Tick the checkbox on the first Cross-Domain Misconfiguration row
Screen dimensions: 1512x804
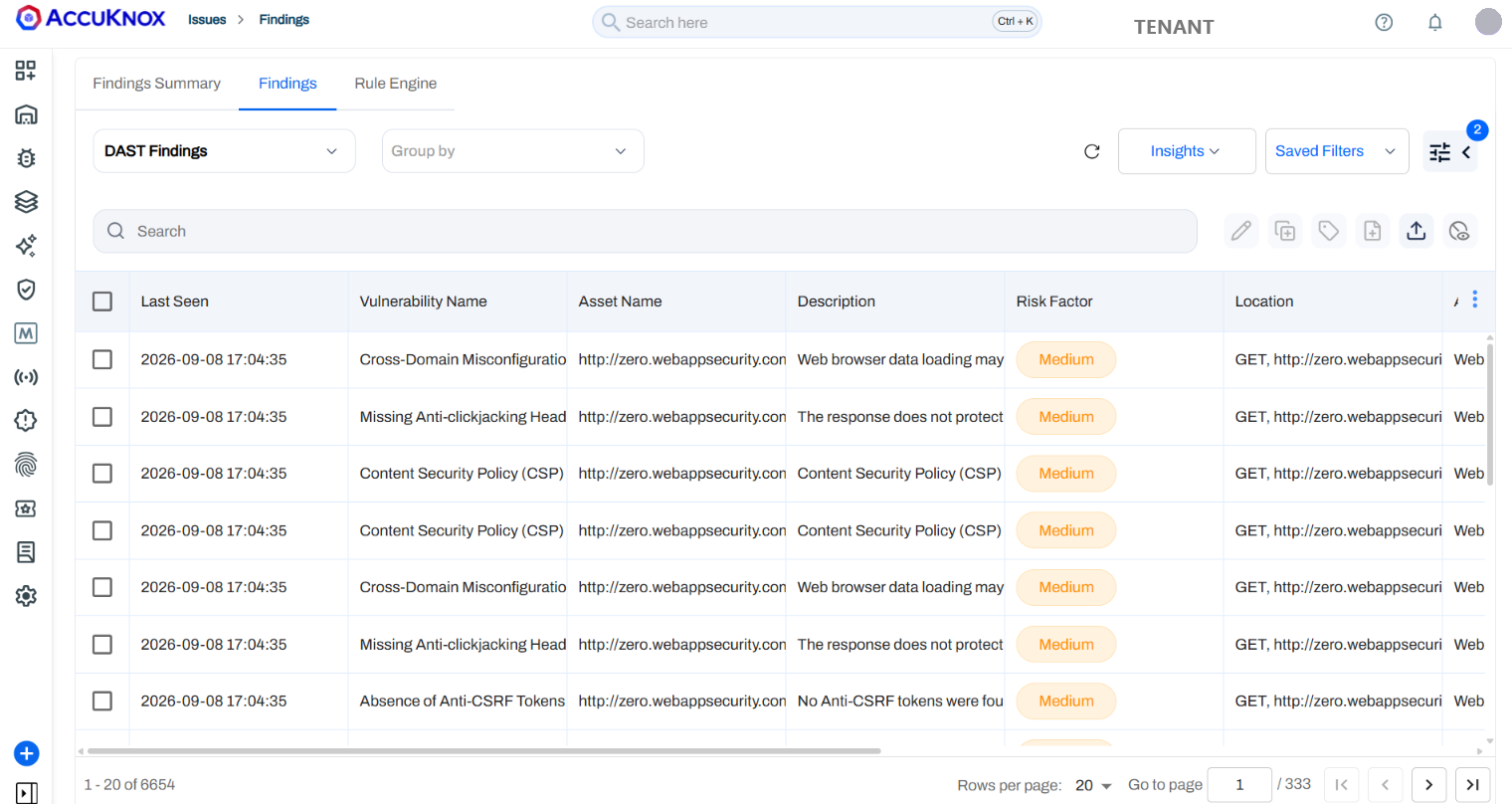pos(102,359)
